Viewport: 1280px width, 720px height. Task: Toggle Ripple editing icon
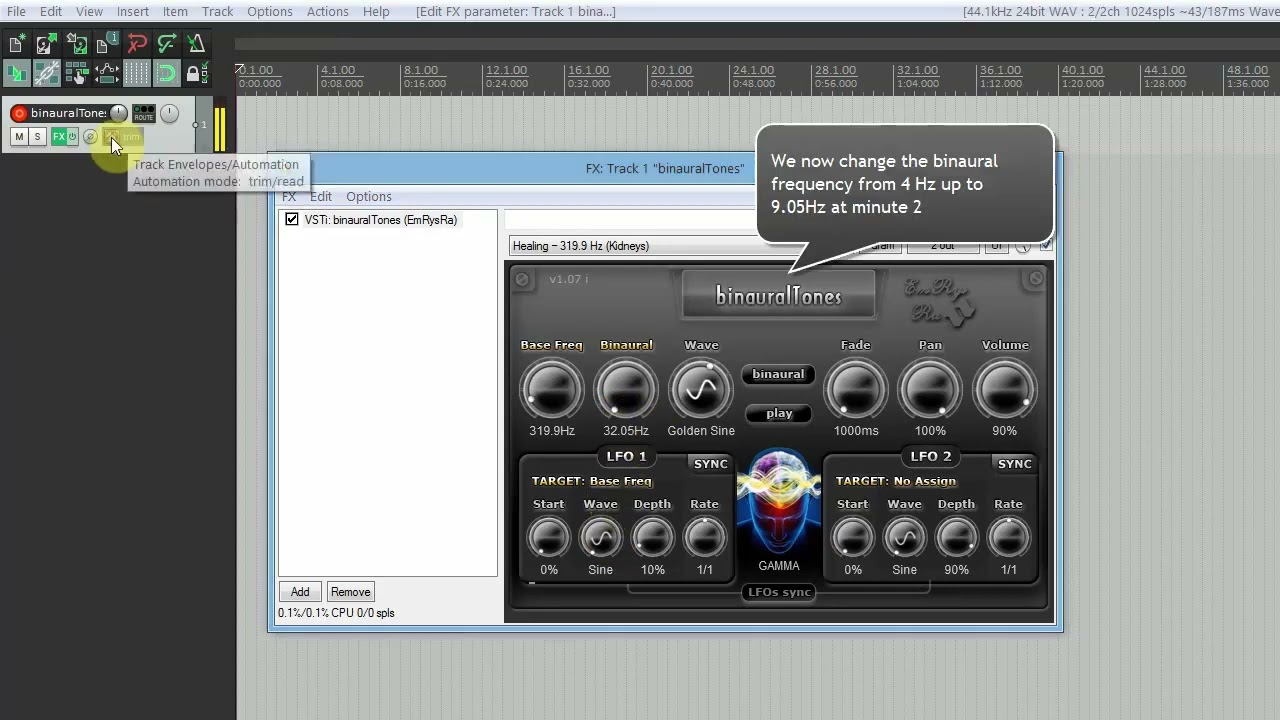tap(77, 73)
